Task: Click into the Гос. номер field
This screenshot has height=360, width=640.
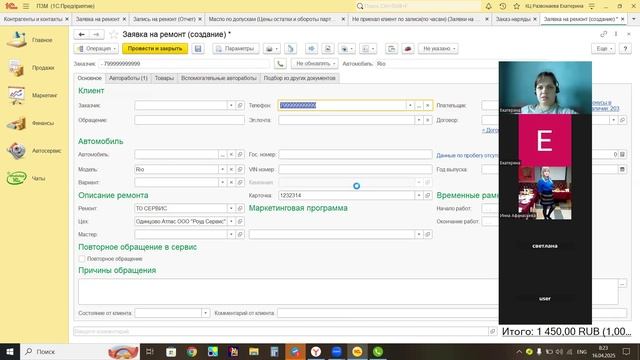Action: (355, 154)
